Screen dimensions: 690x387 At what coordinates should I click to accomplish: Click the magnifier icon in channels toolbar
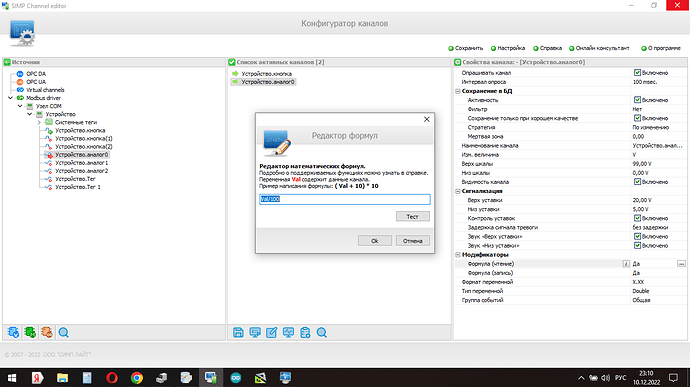pyautogui.click(x=322, y=332)
